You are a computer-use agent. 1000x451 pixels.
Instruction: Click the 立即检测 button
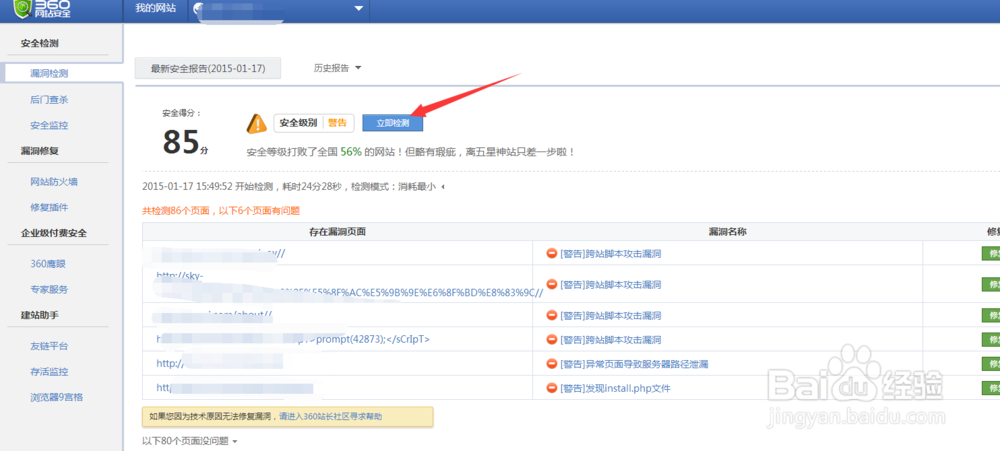point(393,123)
